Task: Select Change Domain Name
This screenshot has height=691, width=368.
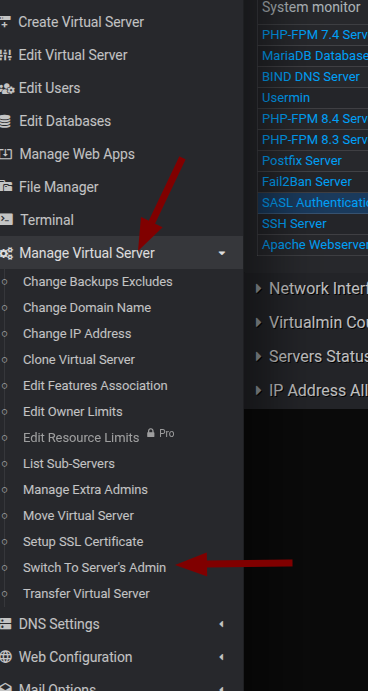Action: [87, 308]
